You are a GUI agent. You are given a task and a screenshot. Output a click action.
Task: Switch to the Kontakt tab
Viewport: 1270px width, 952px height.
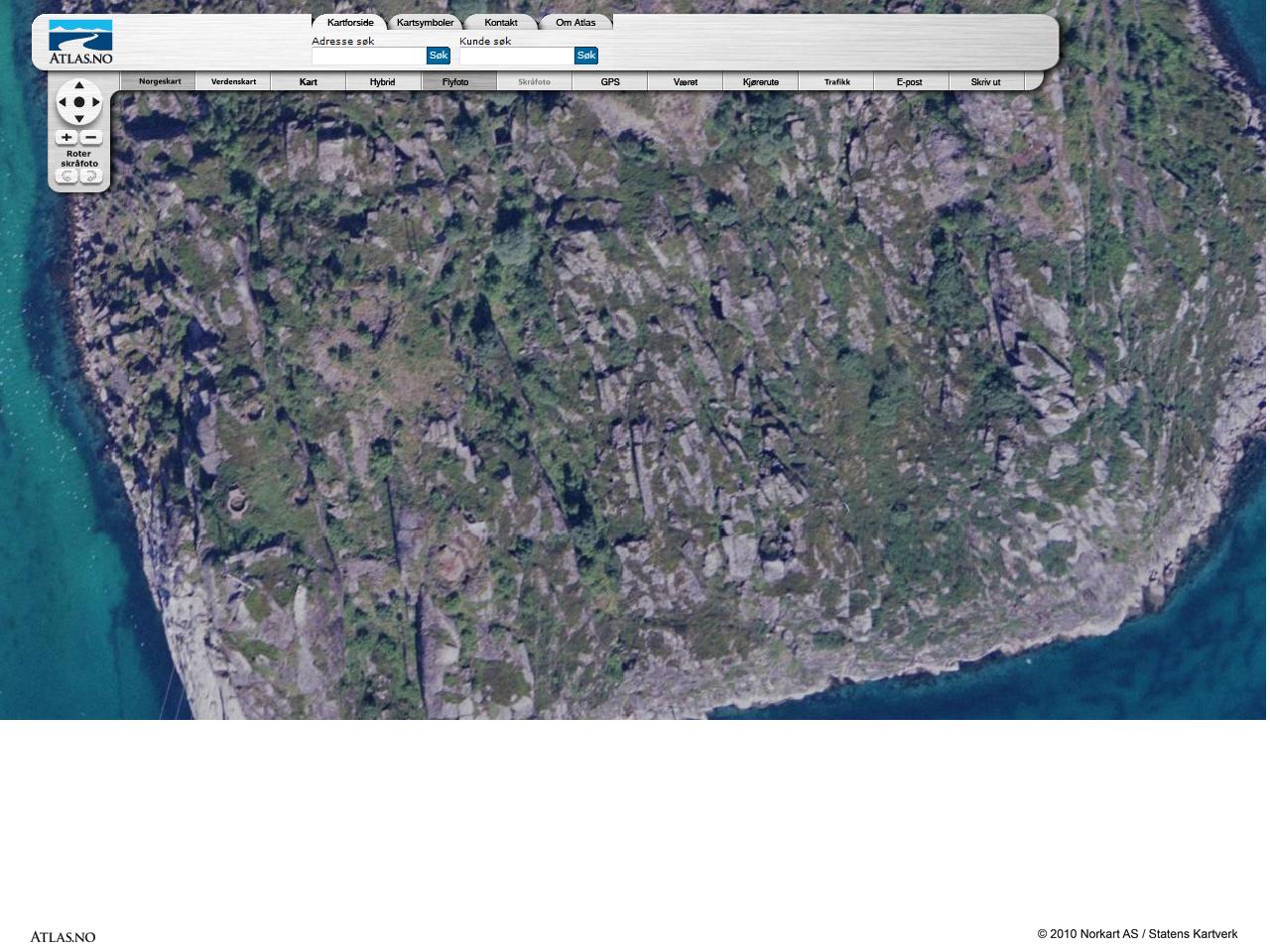pos(500,23)
